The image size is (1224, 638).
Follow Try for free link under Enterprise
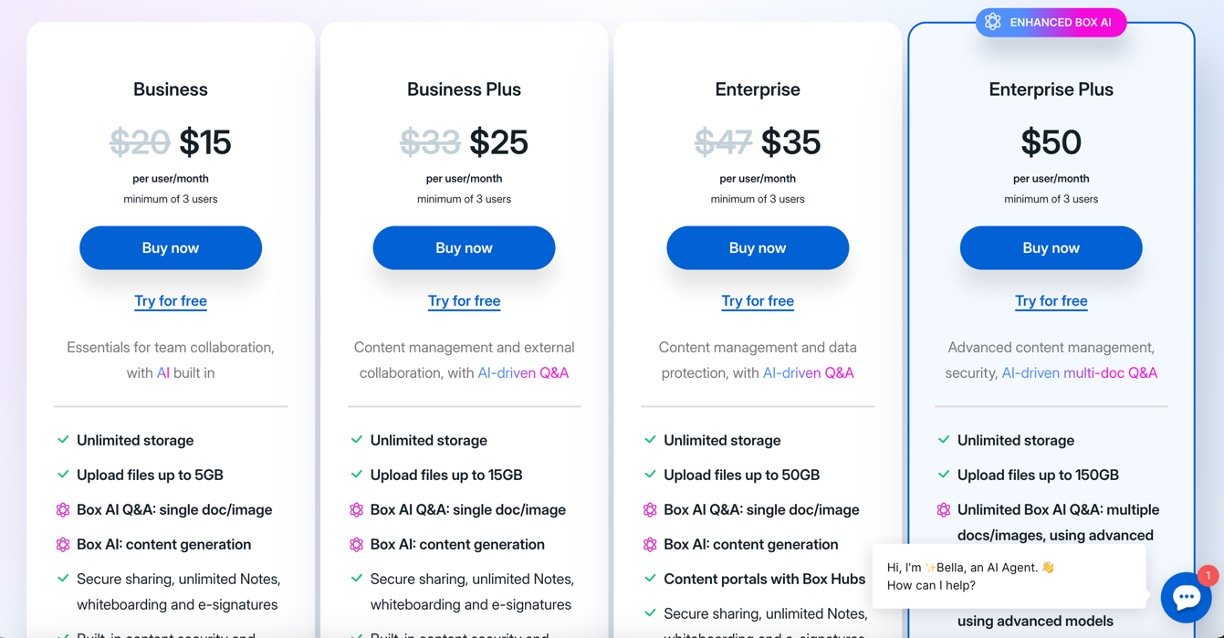[x=757, y=301]
